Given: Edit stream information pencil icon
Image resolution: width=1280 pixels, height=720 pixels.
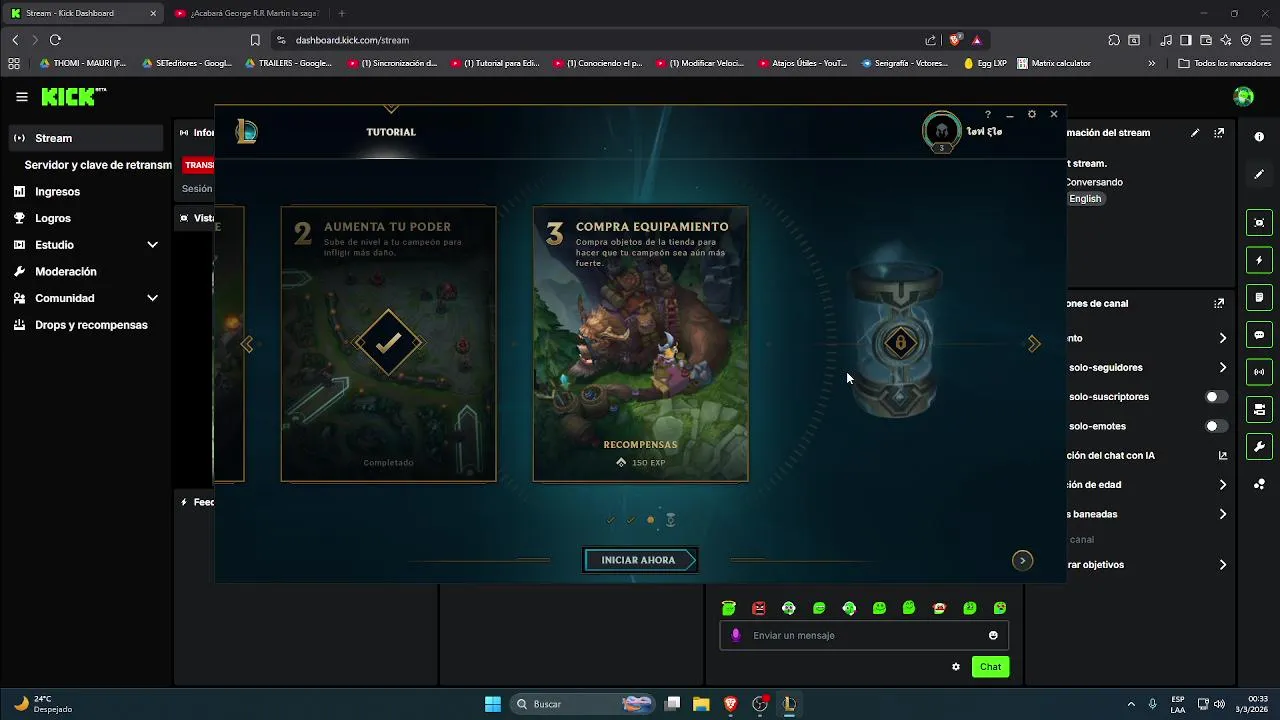Looking at the screenshot, I should click(1195, 132).
